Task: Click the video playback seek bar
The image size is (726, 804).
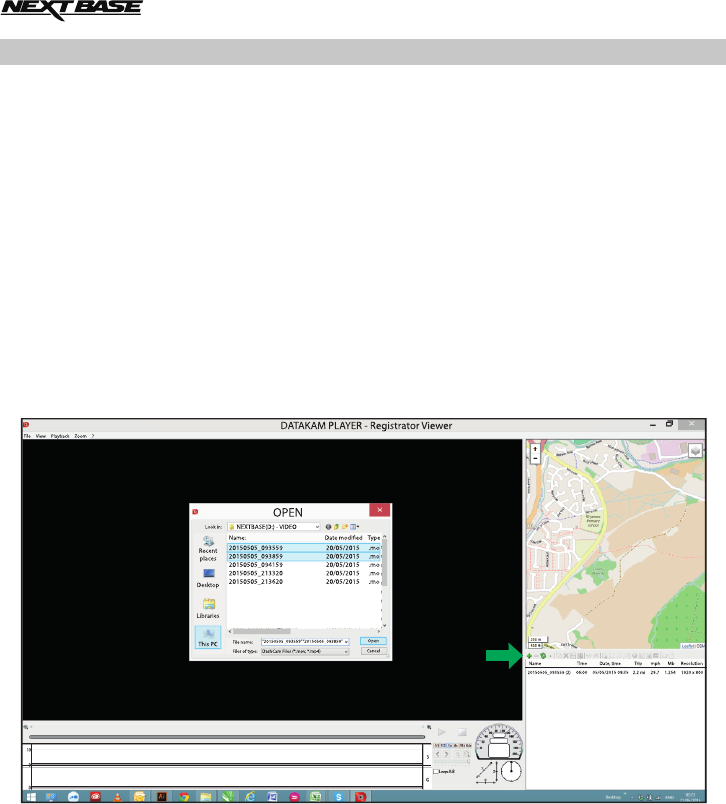Action: (227, 737)
